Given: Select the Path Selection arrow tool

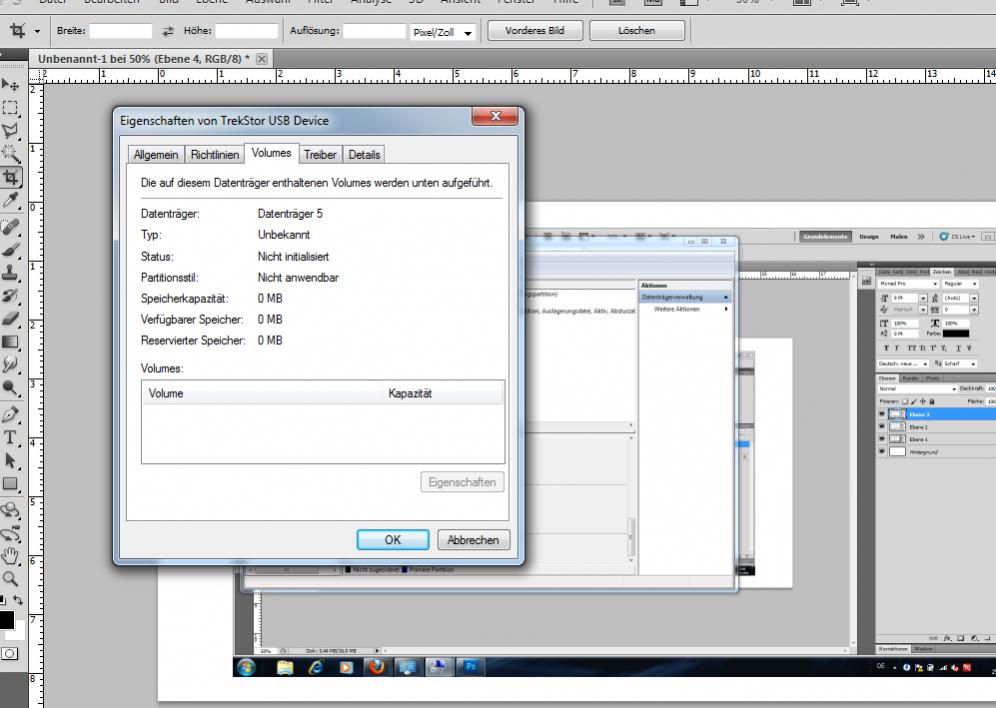Looking at the screenshot, I should (x=10, y=460).
